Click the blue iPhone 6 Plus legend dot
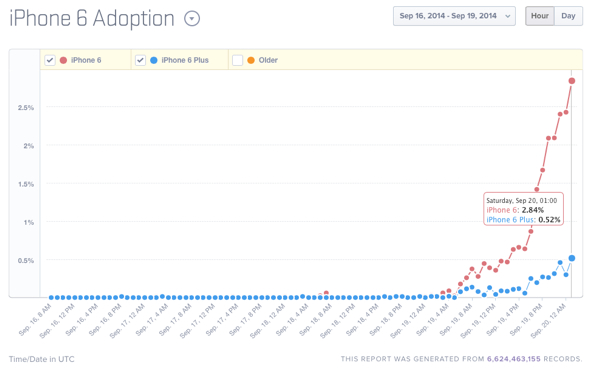The width and height of the screenshot is (590, 370). pos(154,60)
